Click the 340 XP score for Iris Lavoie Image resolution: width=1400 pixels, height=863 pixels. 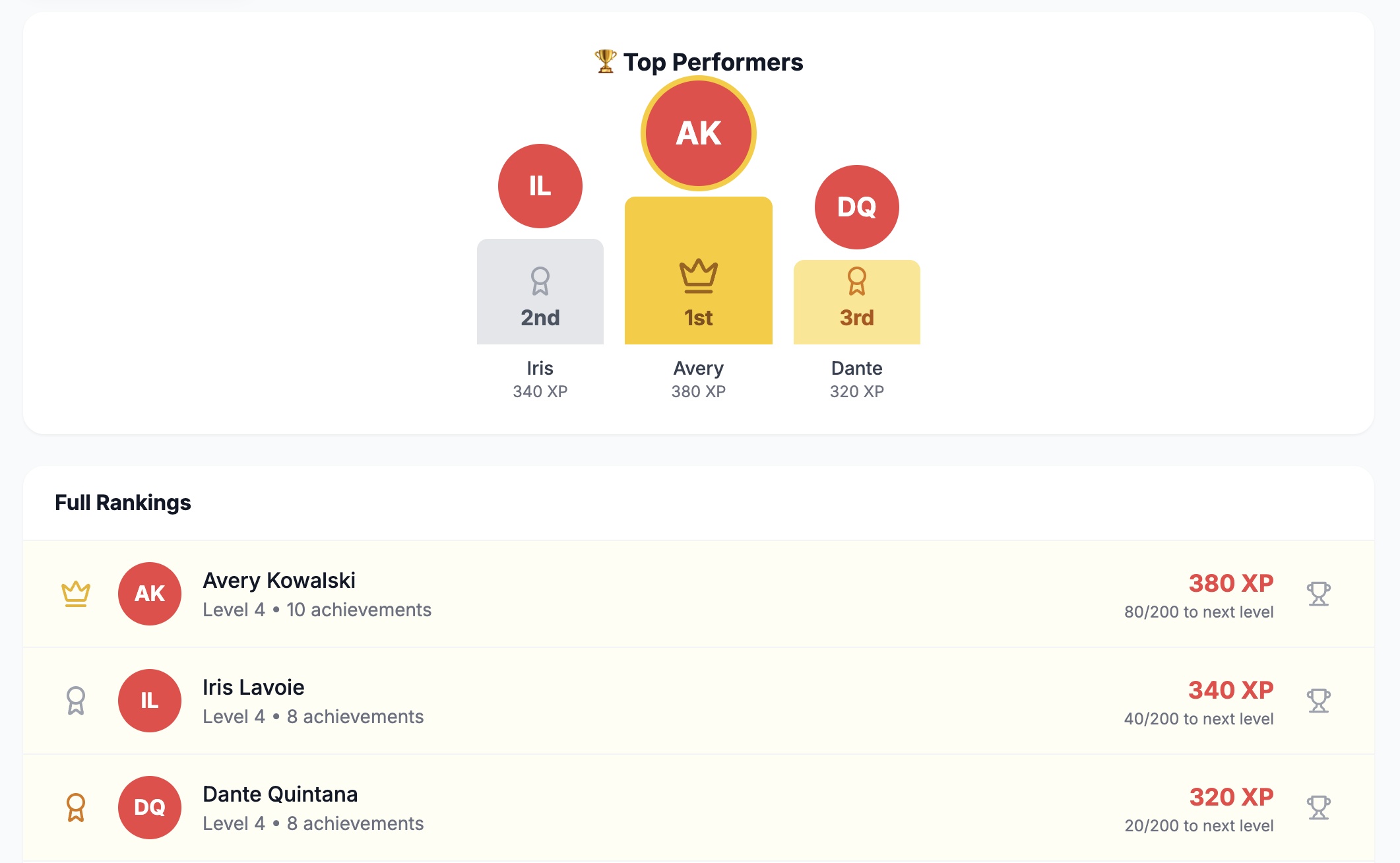pyautogui.click(x=1230, y=690)
